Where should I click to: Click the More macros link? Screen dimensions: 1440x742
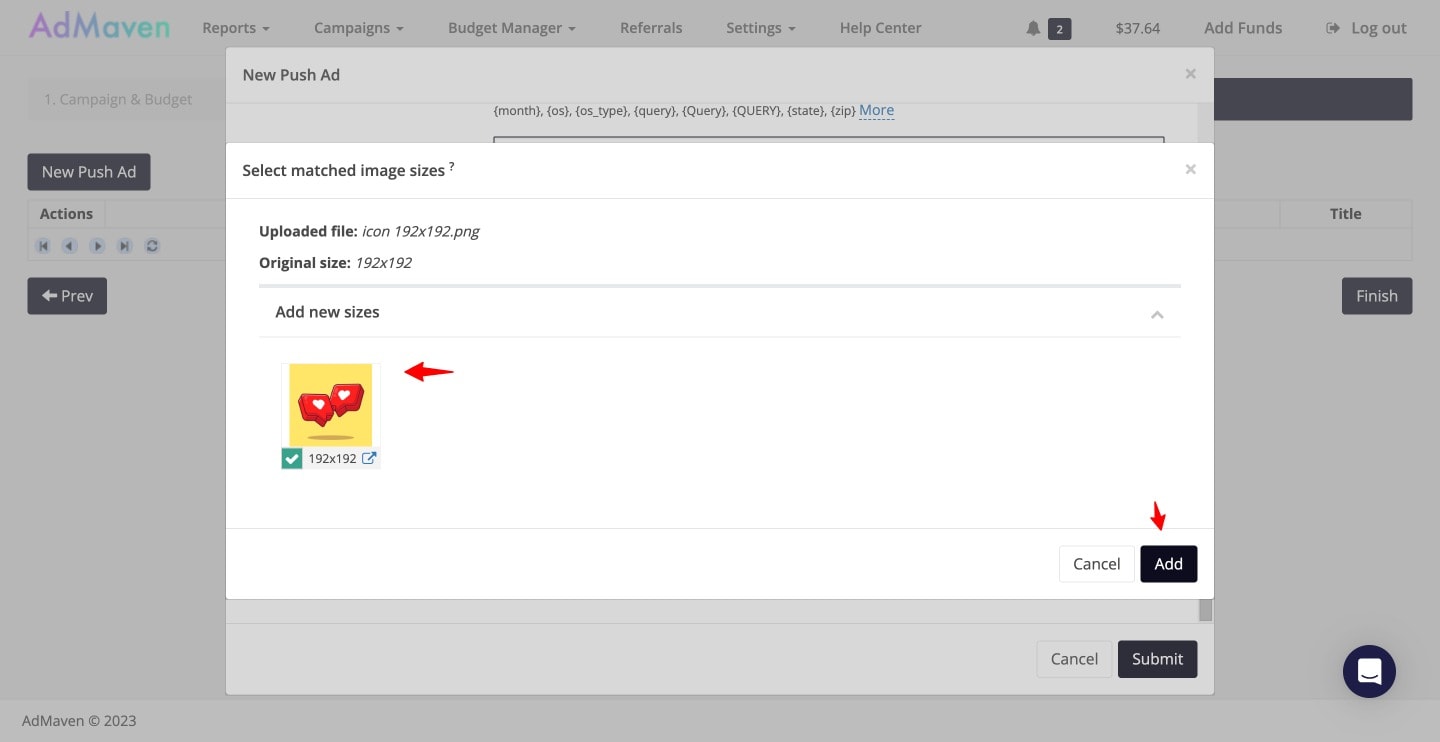click(x=876, y=110)
